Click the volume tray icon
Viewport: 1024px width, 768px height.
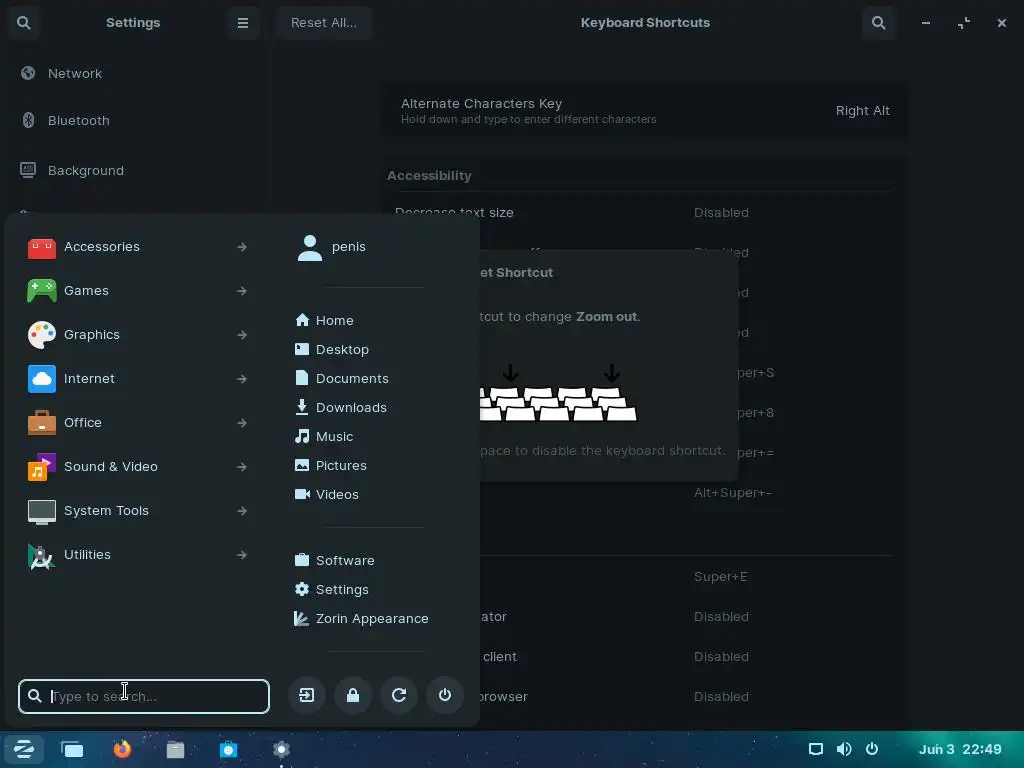pyautogui.click(x=844, y=749)
